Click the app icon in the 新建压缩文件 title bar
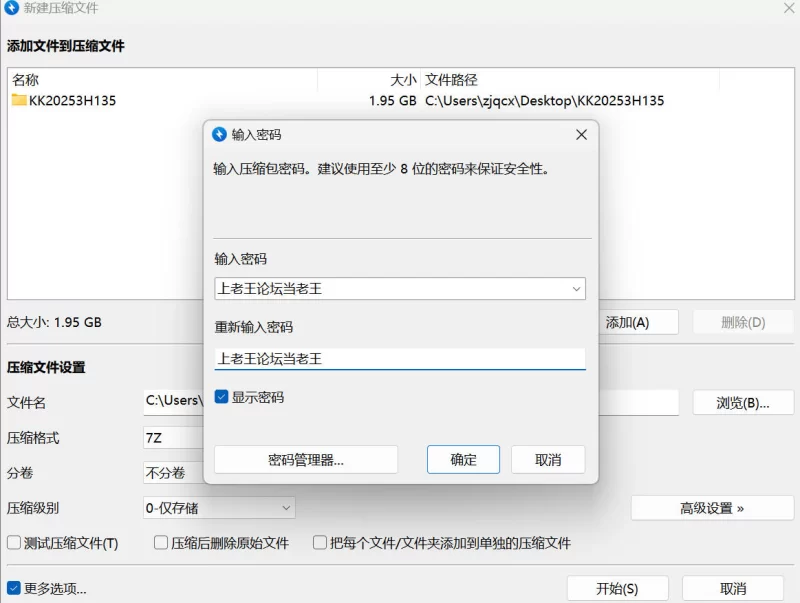 click(x=11, y=8)
